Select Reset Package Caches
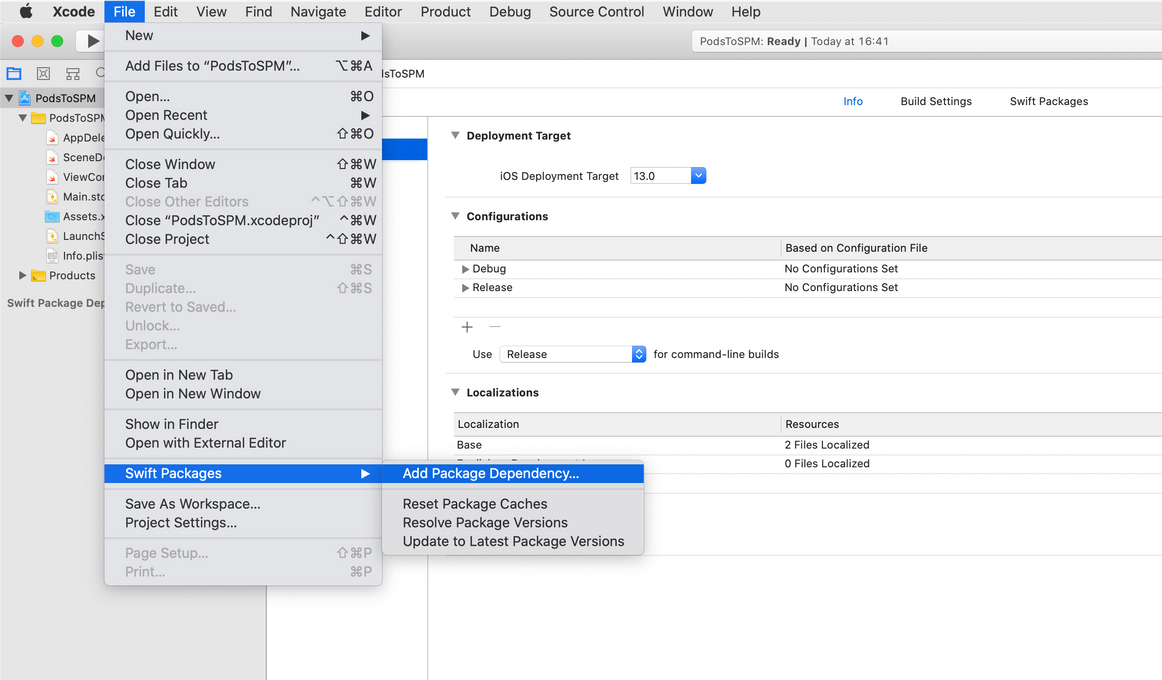The width and height of the screenshot is (1162, 680). pyautogui.click(x=513, y=504)
